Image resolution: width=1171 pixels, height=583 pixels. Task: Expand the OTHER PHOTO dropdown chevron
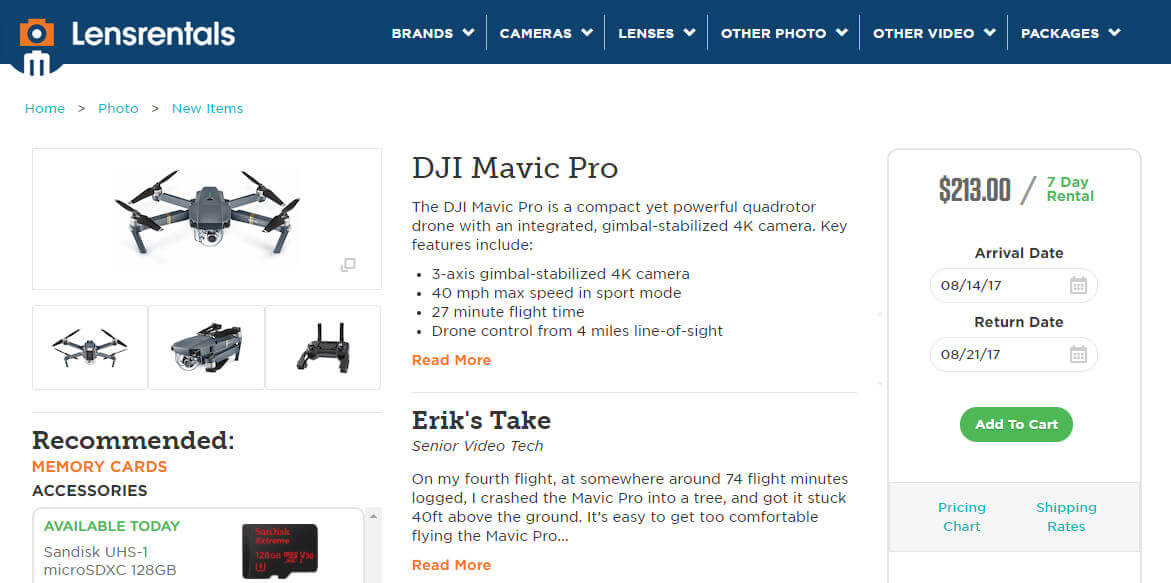point(842,33)
